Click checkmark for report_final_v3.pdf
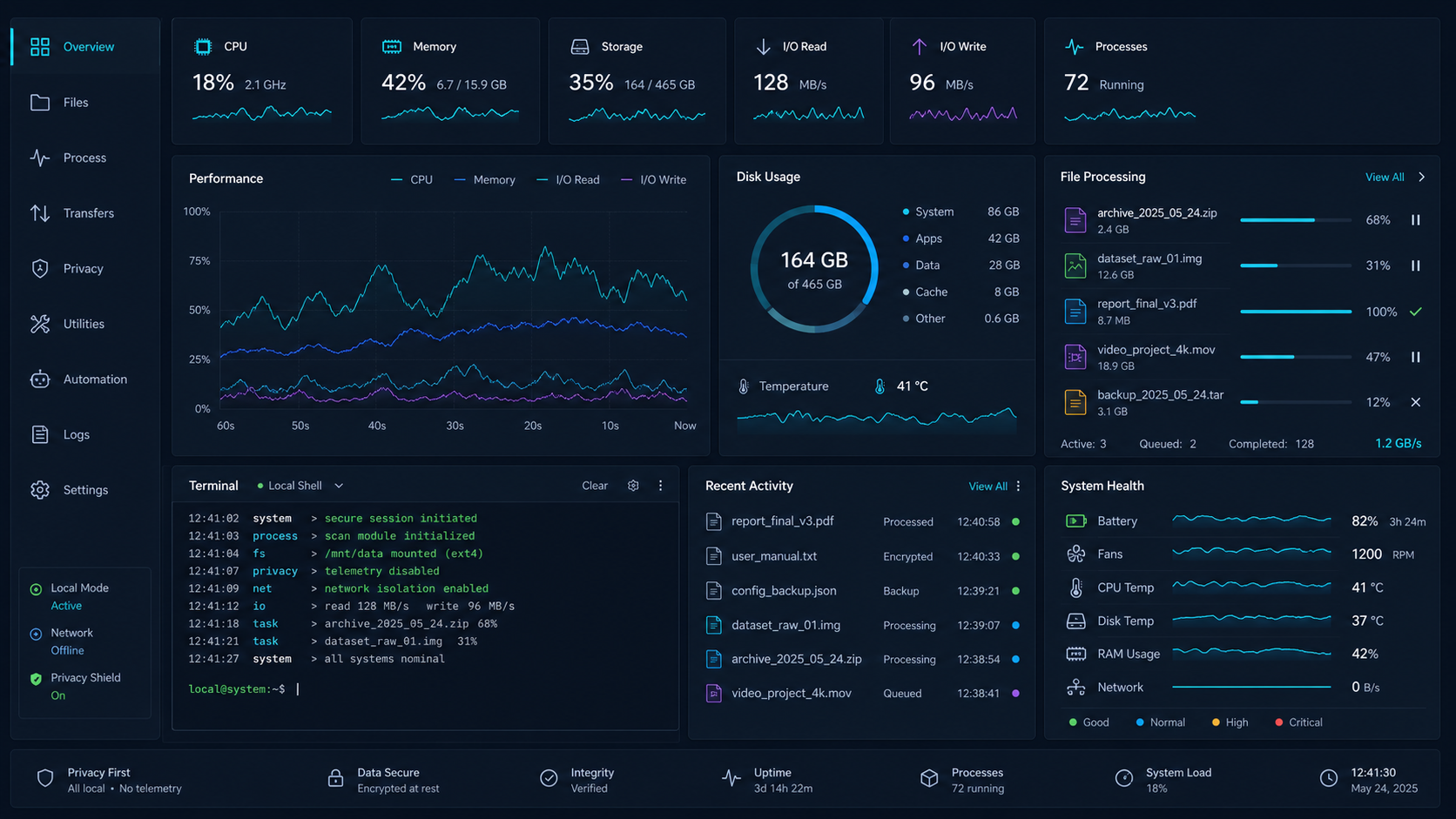Screen dimensions: 1456x819 click(1416, 312)
